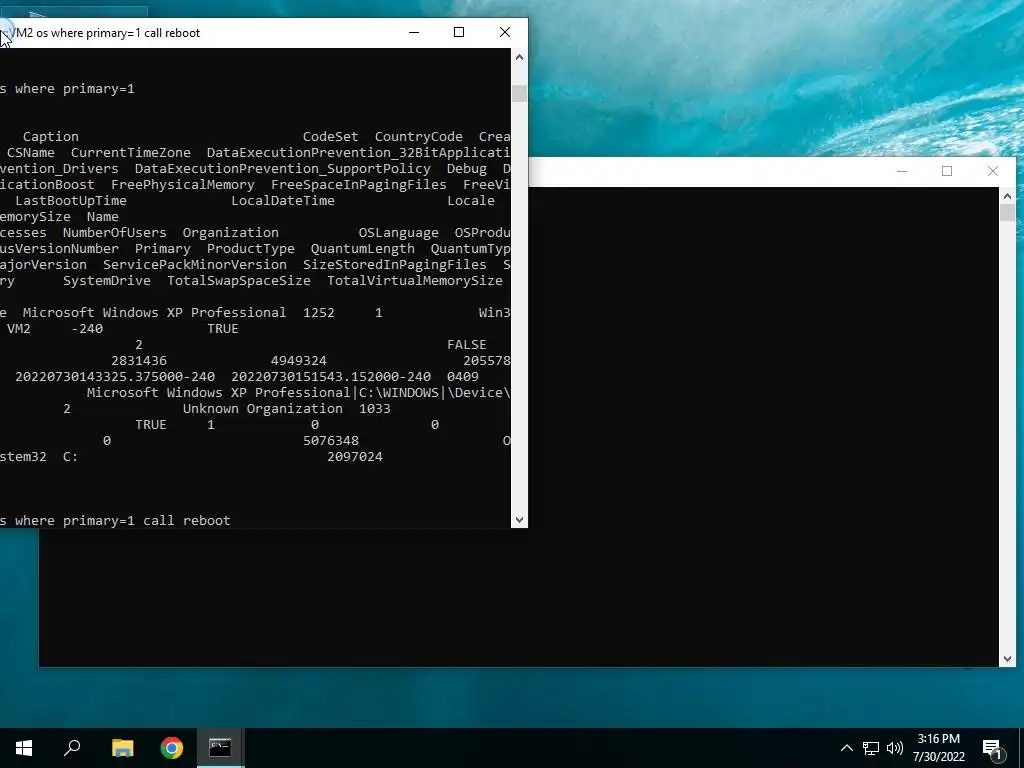Click the 'FreePhysicalMemory' header text
The width and height of the screenshot is (1024, 768).
click(x=183, y=184)
